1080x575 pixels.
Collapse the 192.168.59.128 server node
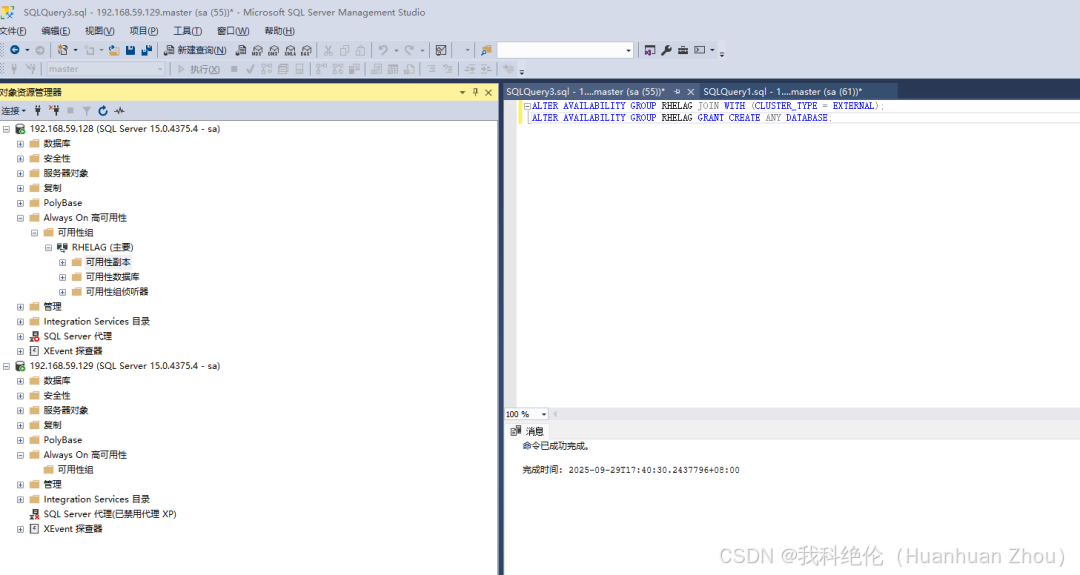tap(6, 129)
